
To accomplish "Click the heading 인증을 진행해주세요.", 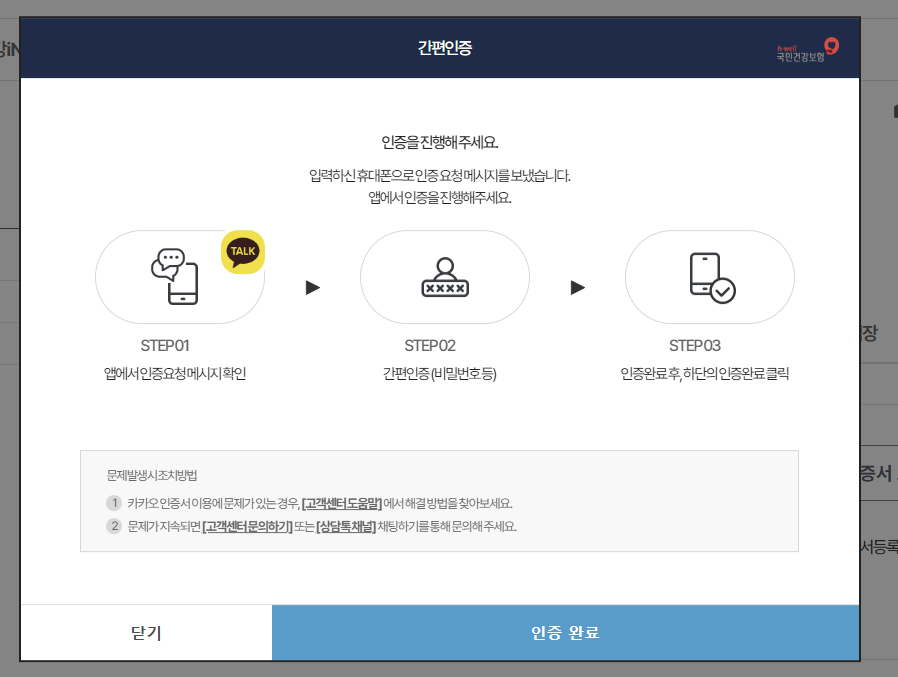I will point(440,142).
